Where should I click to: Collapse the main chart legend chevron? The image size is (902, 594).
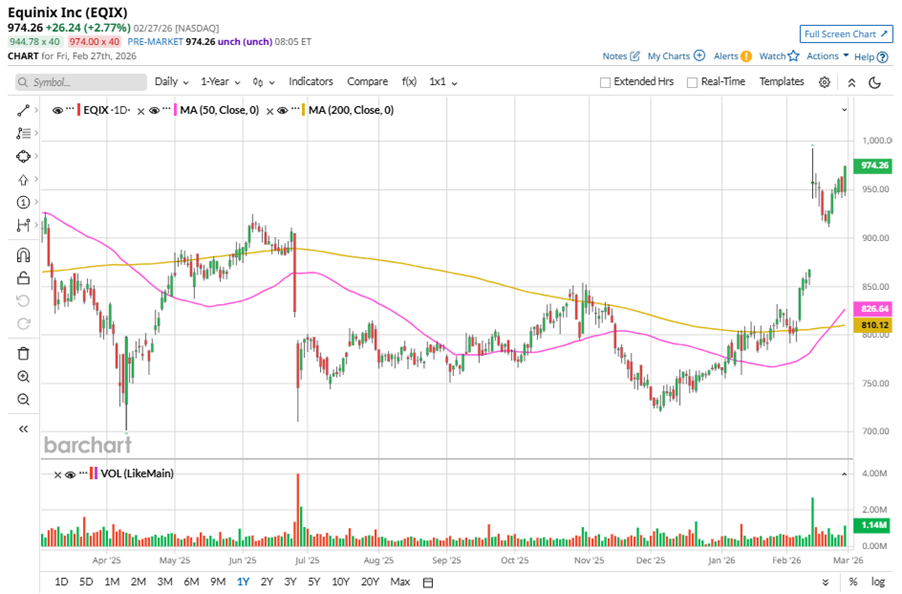(x=844, y=109)
